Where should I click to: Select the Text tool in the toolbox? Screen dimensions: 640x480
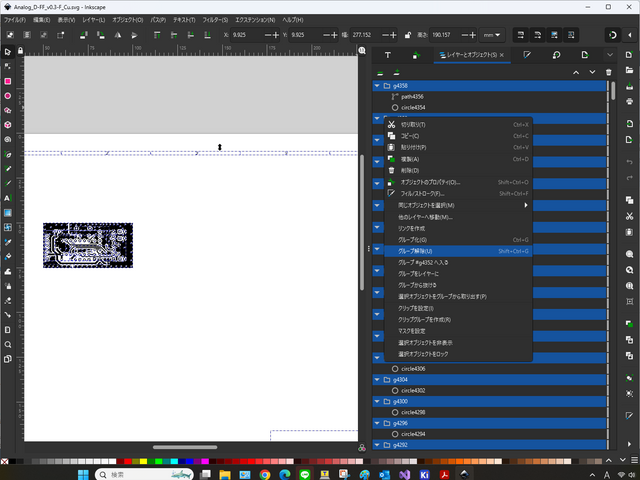coord(8,199)
